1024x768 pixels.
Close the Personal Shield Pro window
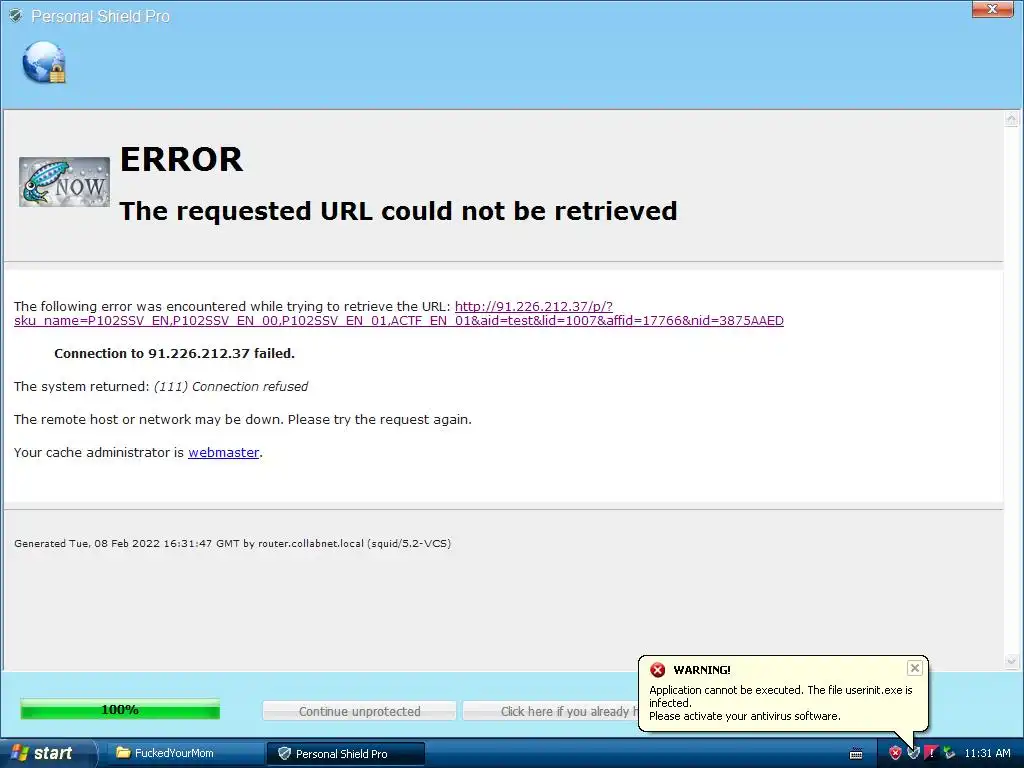point(992,8)
